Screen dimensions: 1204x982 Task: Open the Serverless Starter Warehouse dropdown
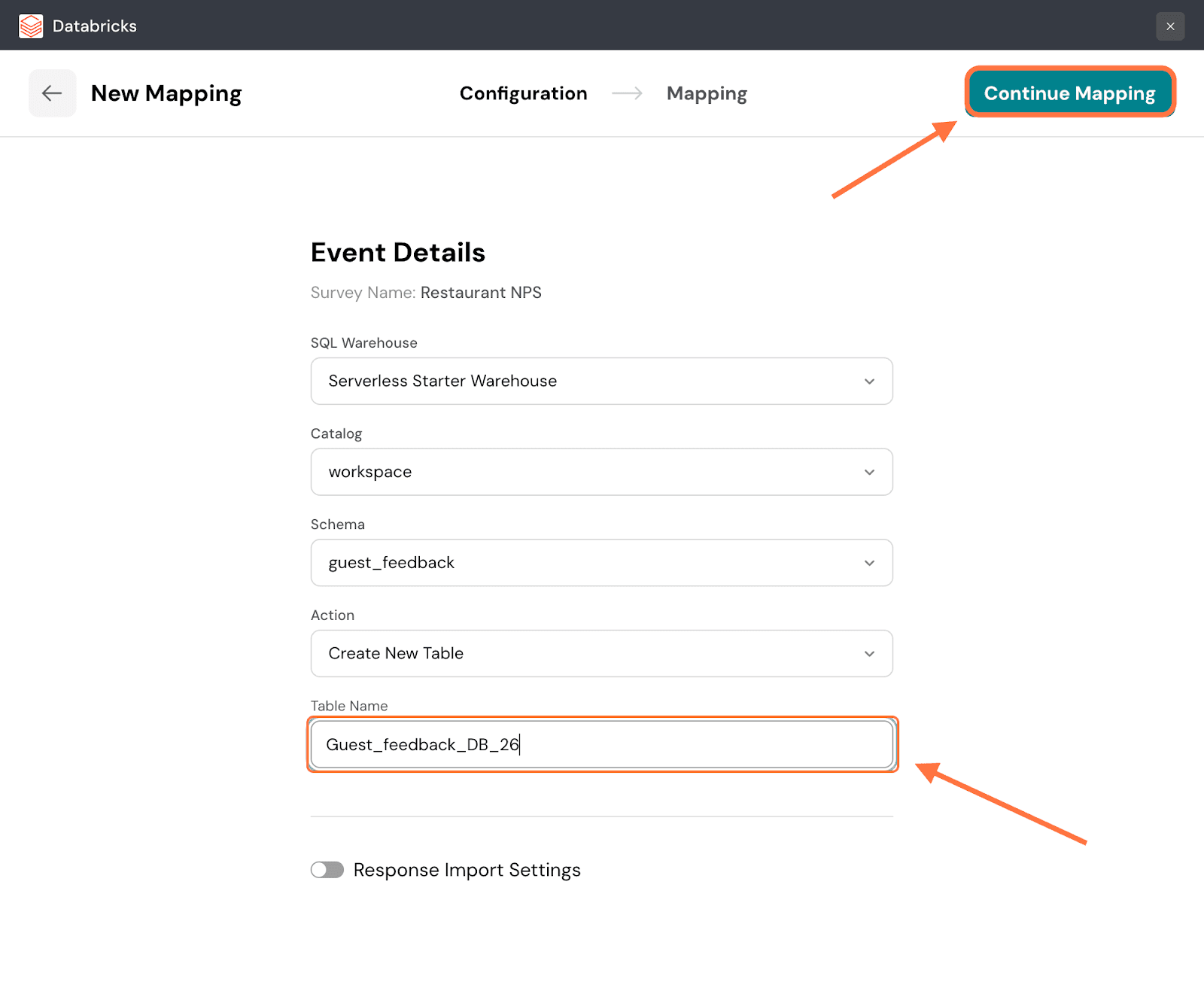587,382
